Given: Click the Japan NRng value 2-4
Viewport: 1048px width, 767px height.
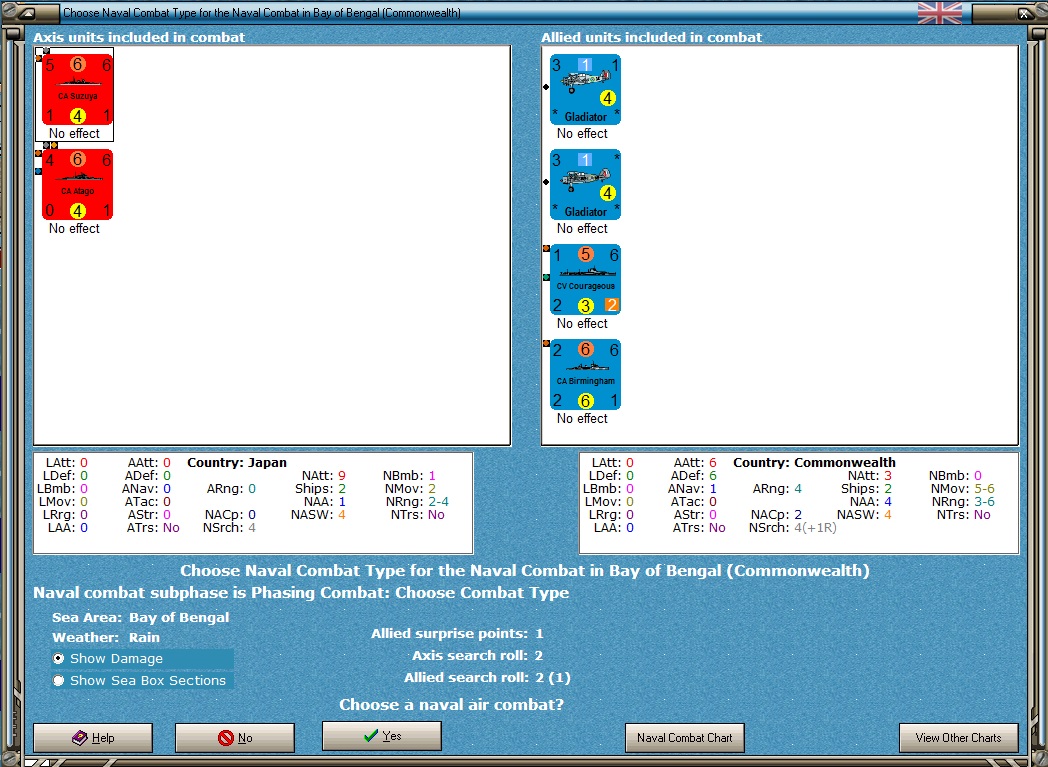Looking at the screenshot, I should pos(437,502).
